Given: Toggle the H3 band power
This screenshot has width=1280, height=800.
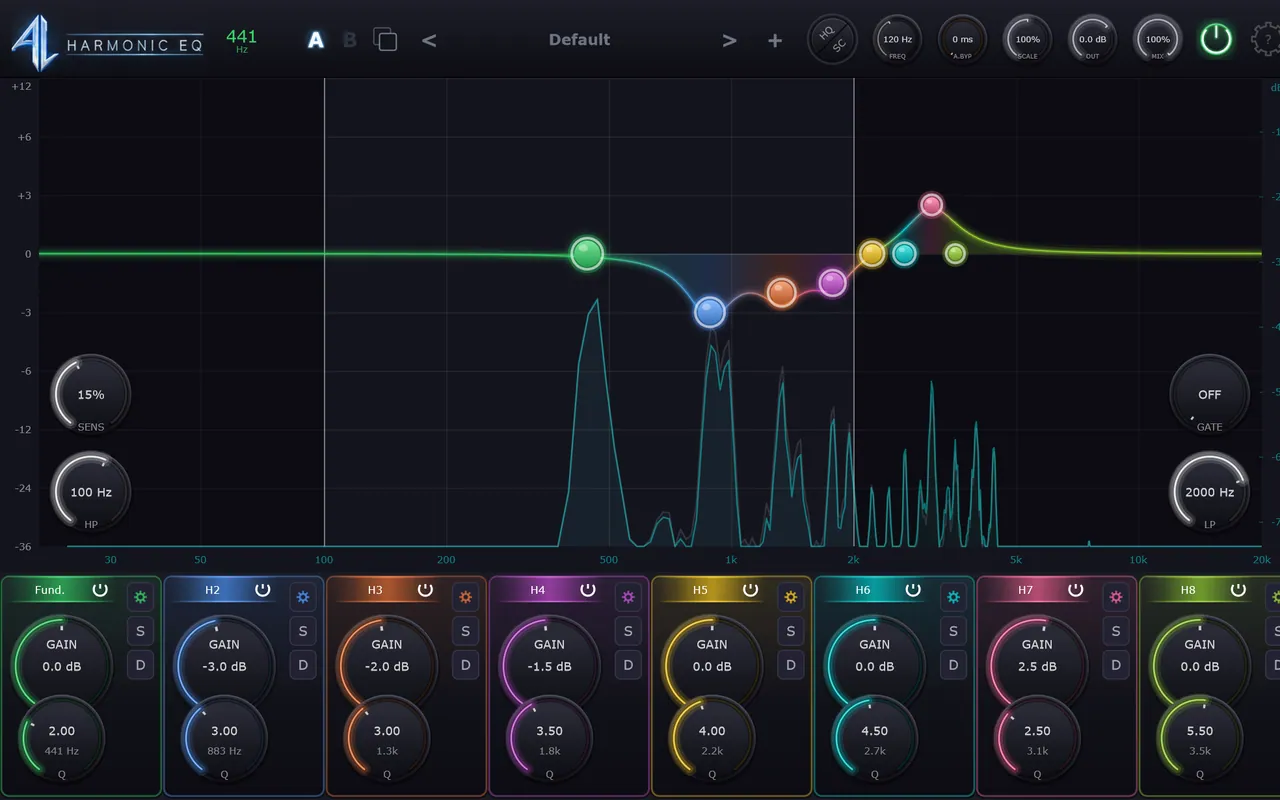Looking at the screenshot, I should pyautogui.click(x=425, y=590).
